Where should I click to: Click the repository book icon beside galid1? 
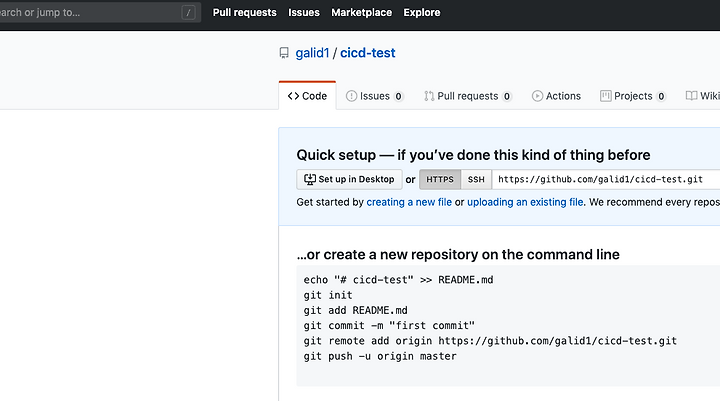pyautogui.click(x=284, y=53)
